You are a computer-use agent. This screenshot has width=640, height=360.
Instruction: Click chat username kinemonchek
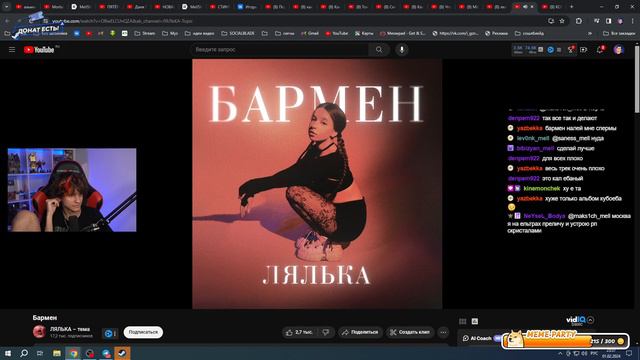point(542,188)
